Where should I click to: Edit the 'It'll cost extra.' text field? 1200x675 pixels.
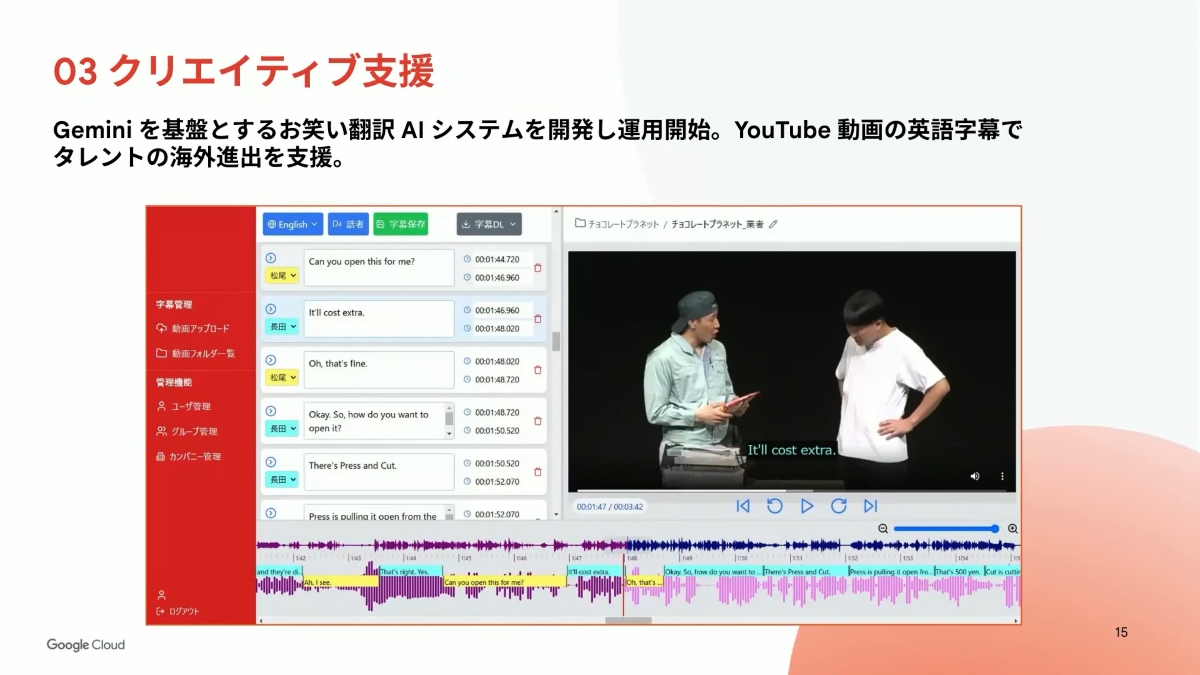point(379,319)
